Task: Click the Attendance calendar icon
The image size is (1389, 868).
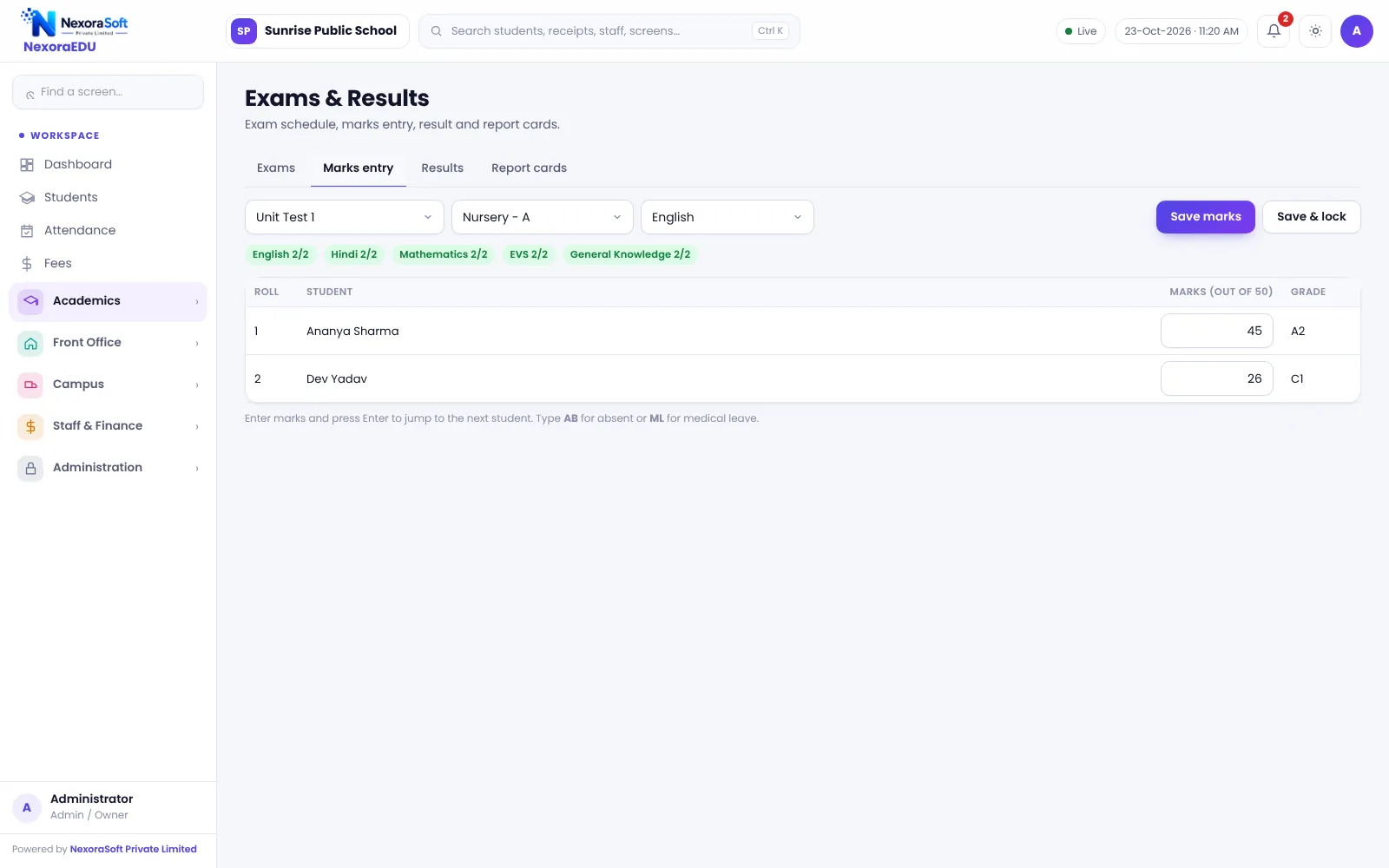Action: [27, 231]
